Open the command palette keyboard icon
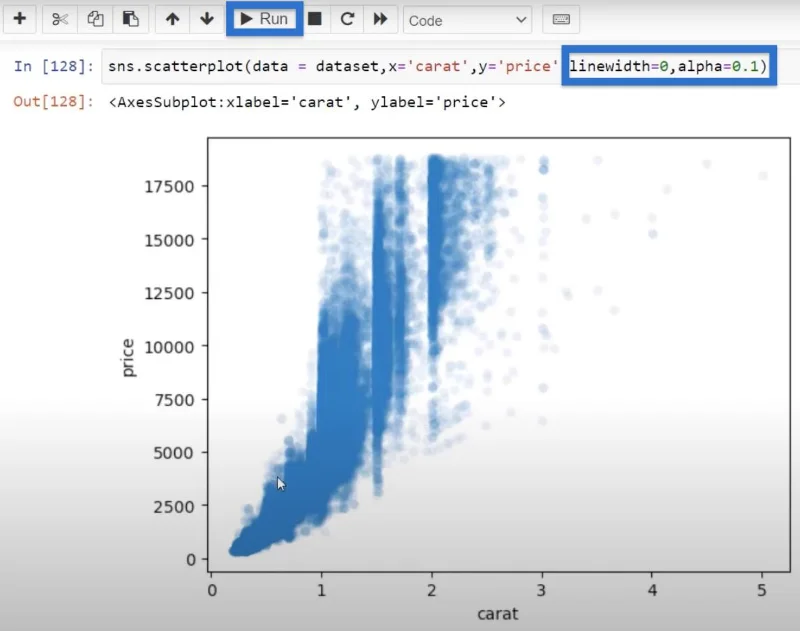800x631 pixels. coord(561,19)
